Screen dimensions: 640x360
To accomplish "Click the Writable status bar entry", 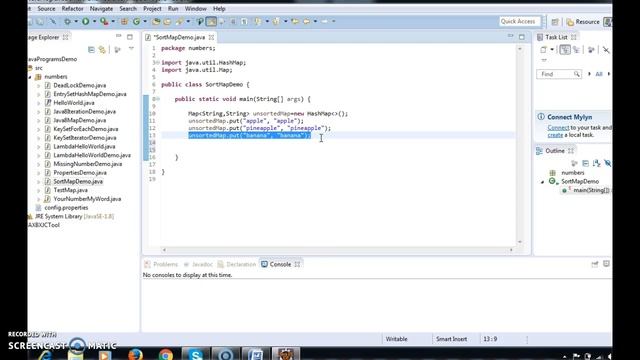I will click(x=396, y=339).
